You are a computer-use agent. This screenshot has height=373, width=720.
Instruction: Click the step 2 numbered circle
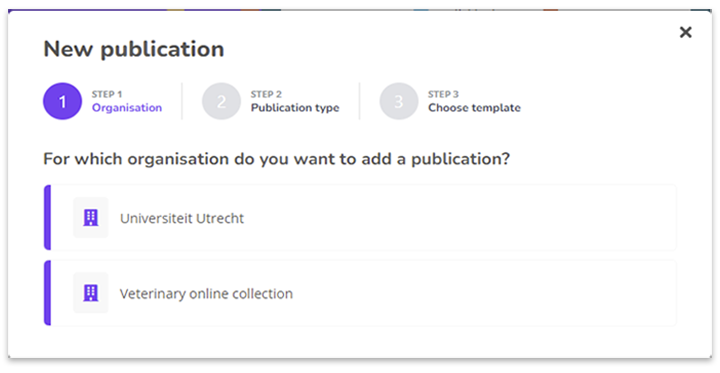(221, 102)
